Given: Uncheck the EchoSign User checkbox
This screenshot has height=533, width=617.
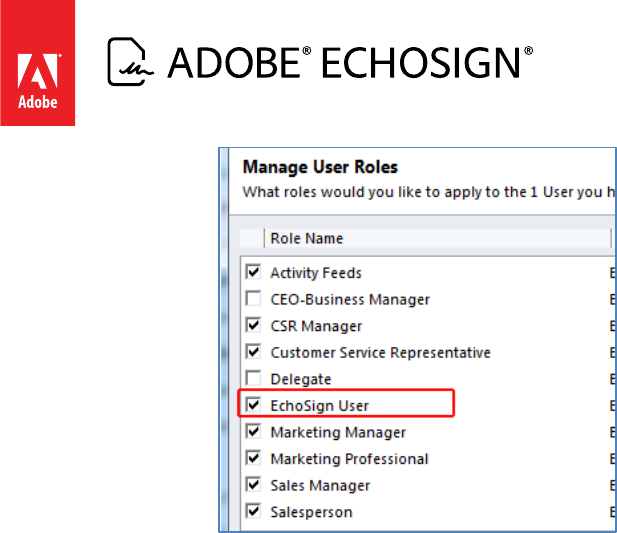Looking at the screenshot, I should coord(253,405).
